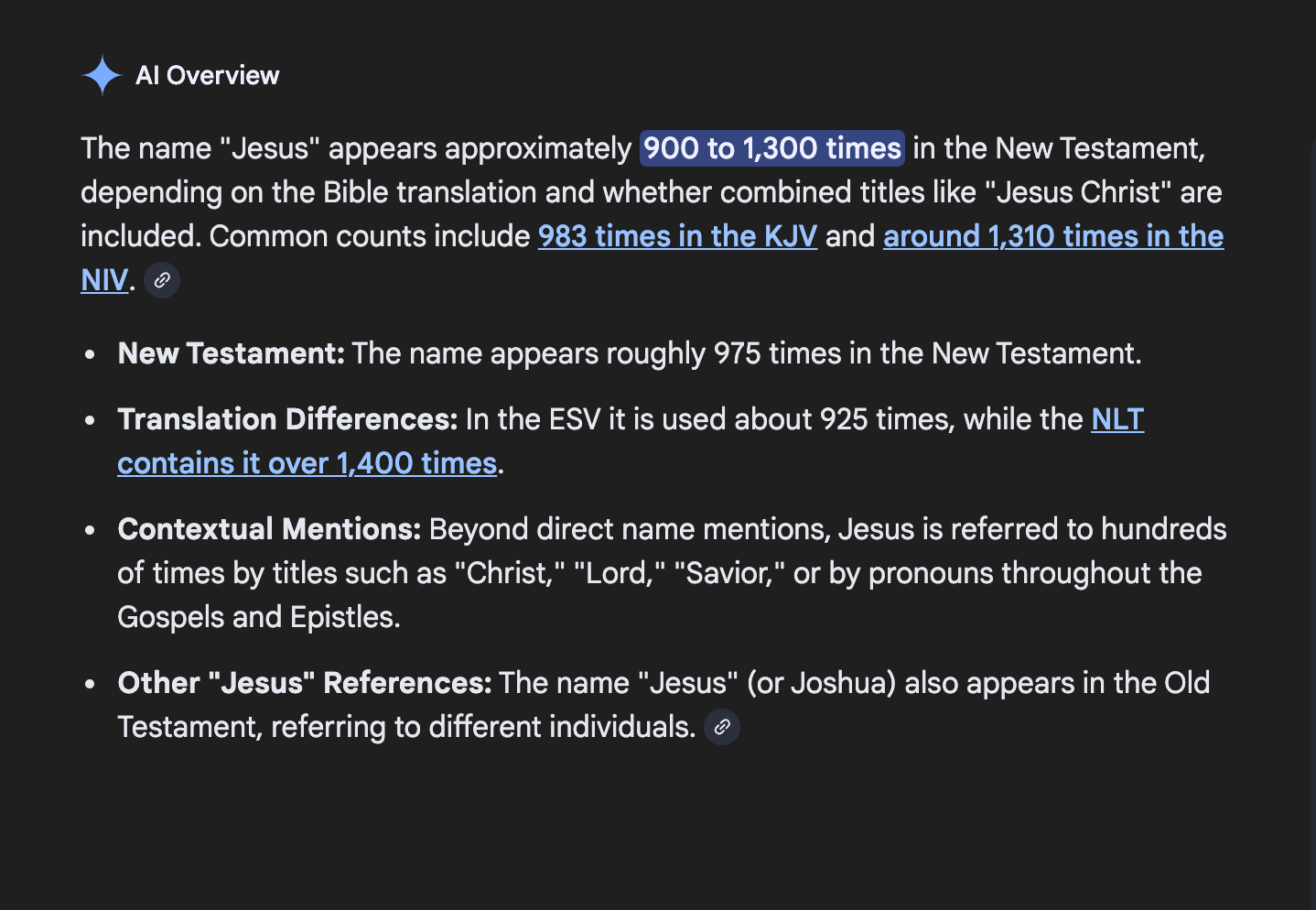Viewport: 1316px width, 910px height.
Task: Click the "Gospels and Epistles." text
Action: (x=259, y=617)
